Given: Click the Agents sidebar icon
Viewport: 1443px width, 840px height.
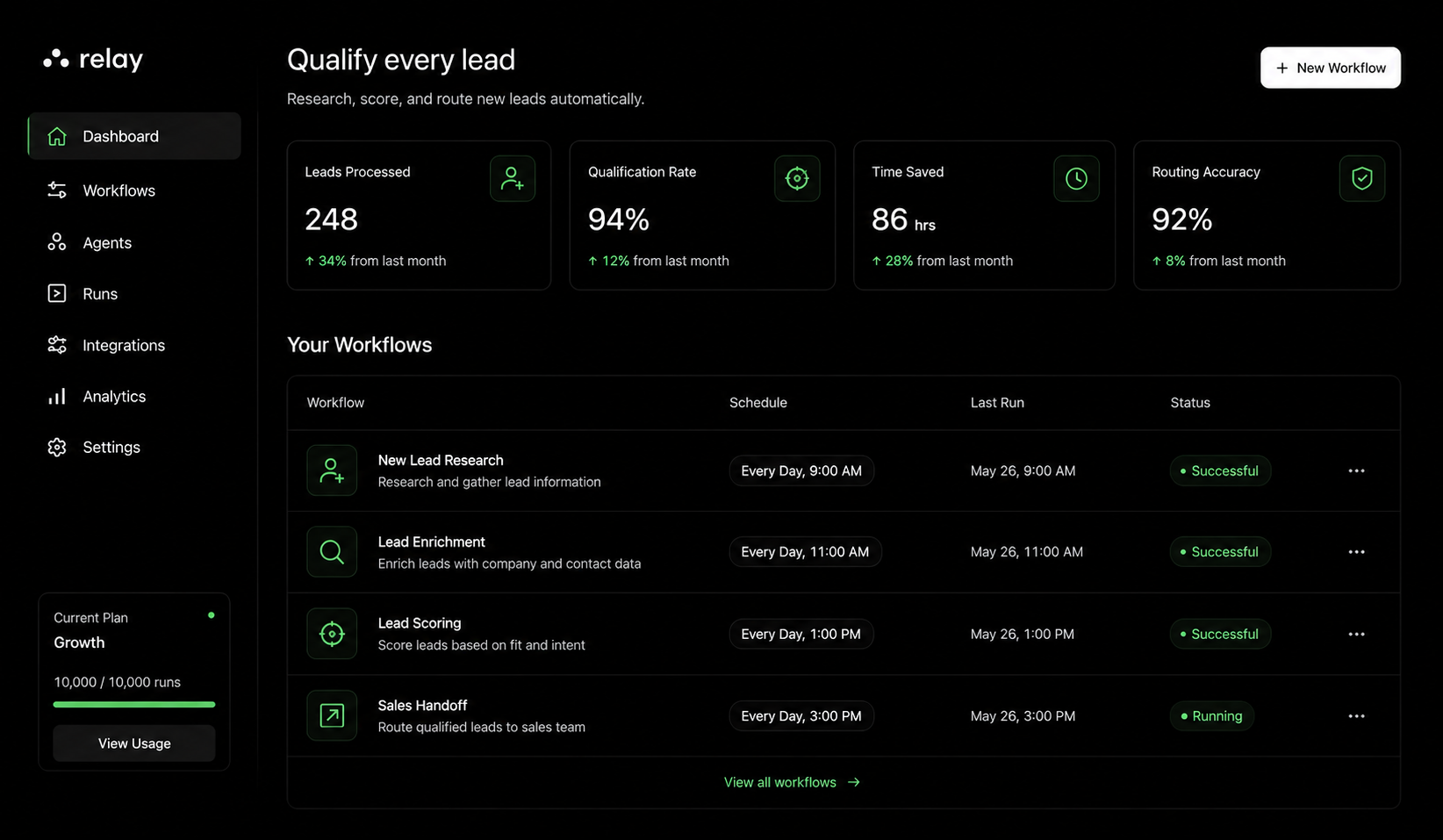Looking at the screenshot, I should pos(57,242).
